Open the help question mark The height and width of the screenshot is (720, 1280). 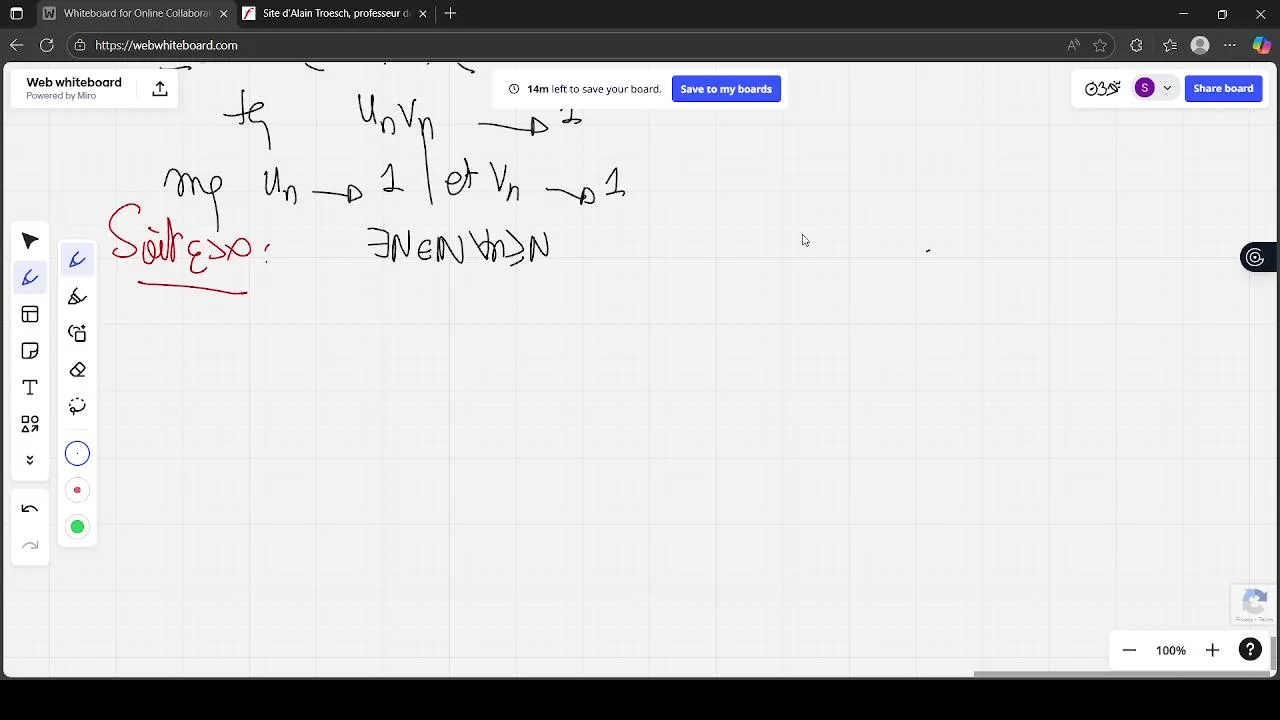pyautogui.click(x=1250, y=650)
